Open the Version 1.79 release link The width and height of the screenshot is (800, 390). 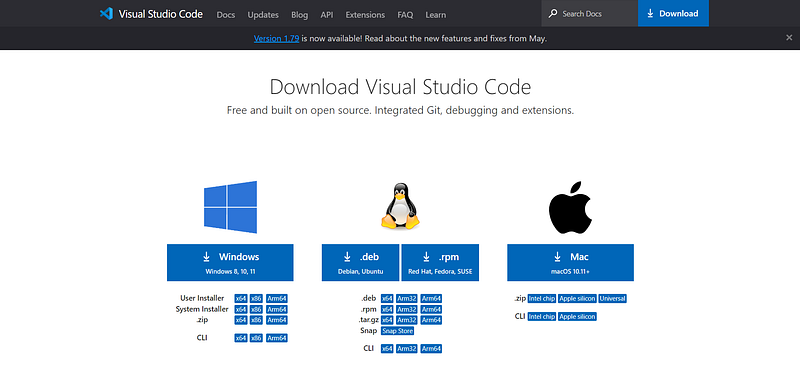(x=276, y=38)
